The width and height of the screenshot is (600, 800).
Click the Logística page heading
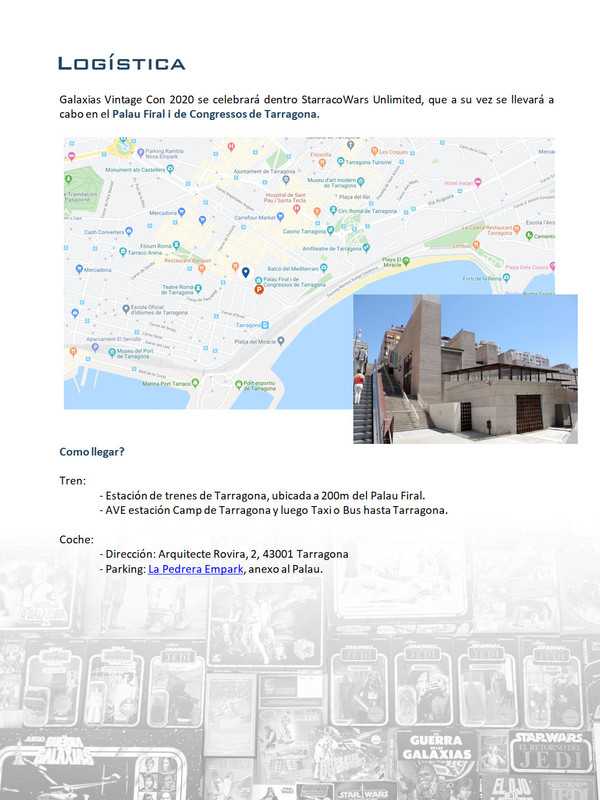(x=121, y=64)
